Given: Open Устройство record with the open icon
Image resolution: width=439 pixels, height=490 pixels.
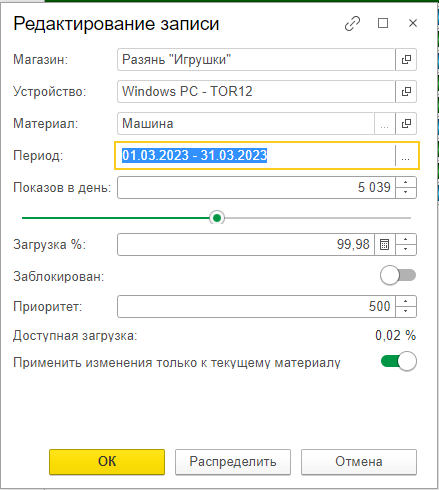Looking at the screenshot, I should (x=406, y=91).
